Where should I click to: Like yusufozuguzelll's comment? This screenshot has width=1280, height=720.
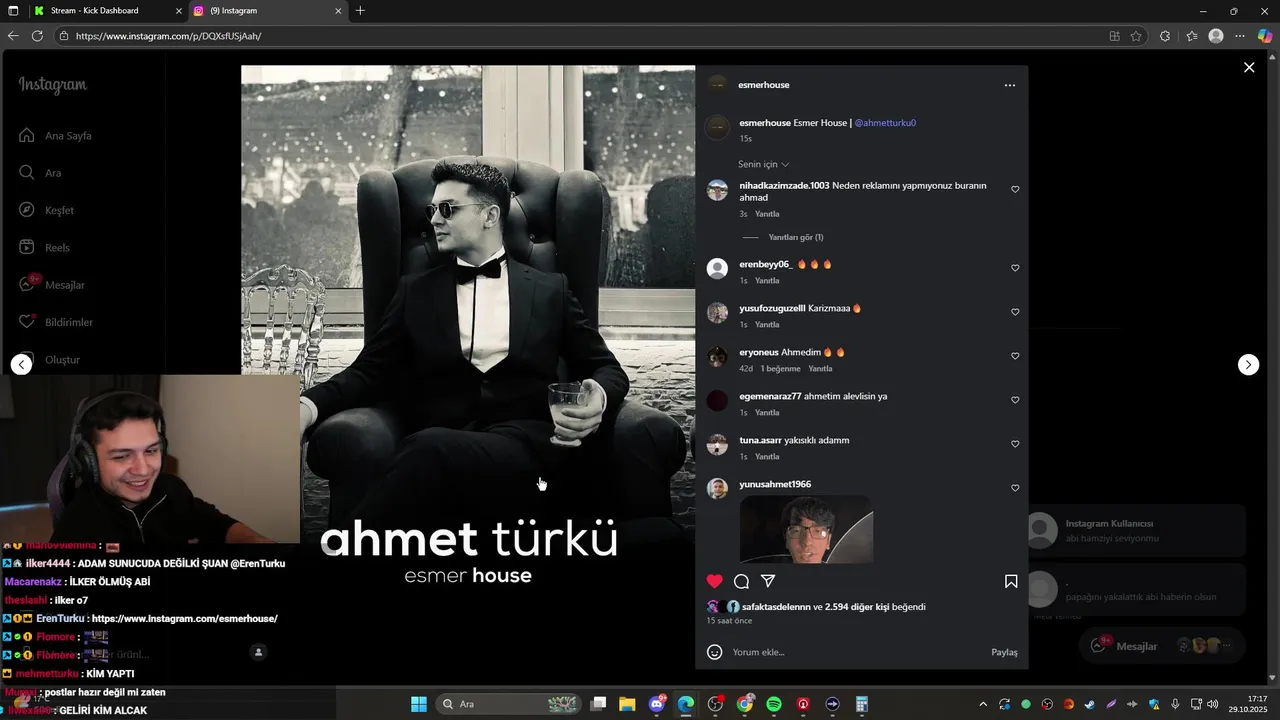tap(1015, 312)
